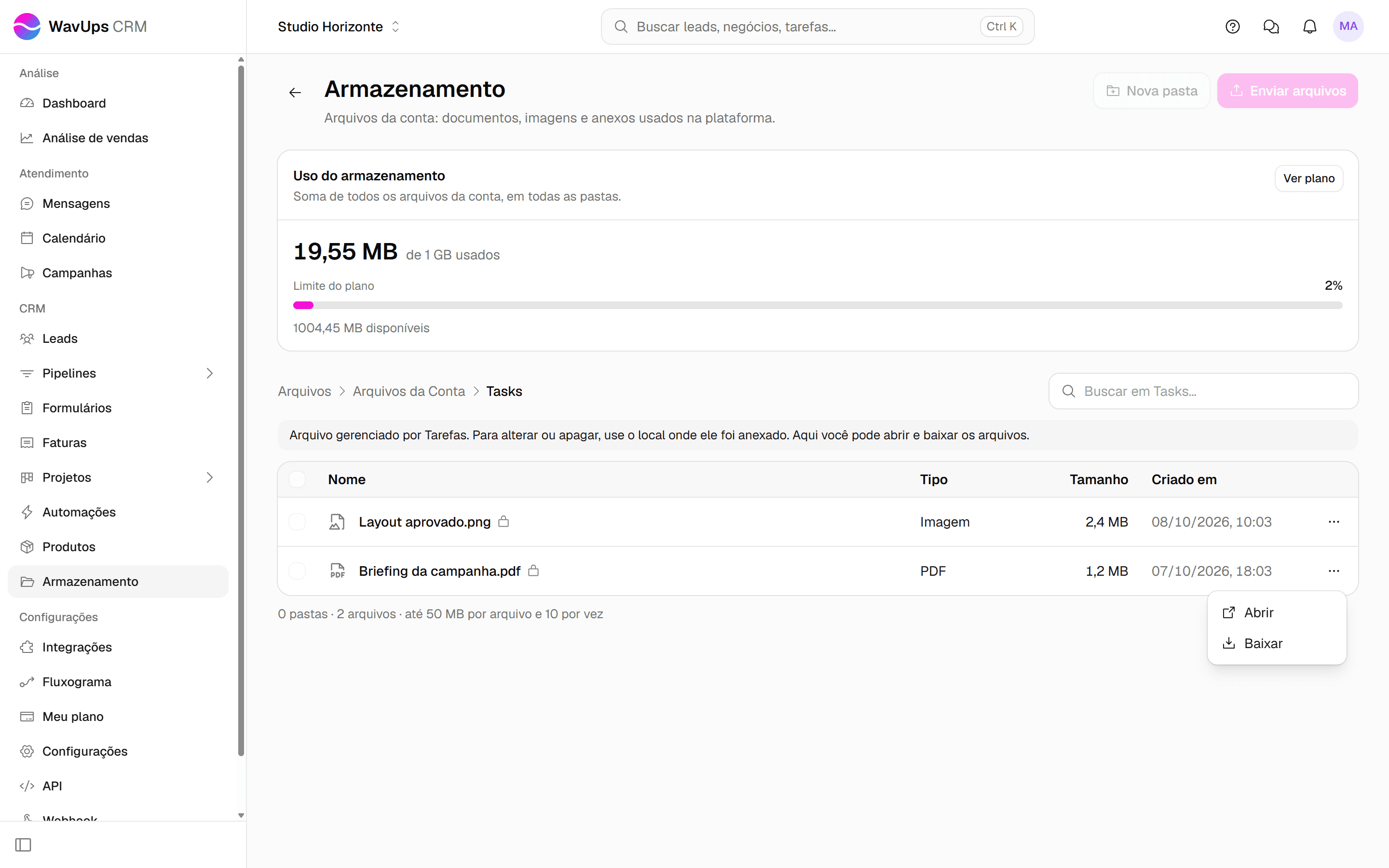Open Faturas in sidebar
Viewport: 1389px width, 868px height.
pyautogui.click(x=118, y=443)
